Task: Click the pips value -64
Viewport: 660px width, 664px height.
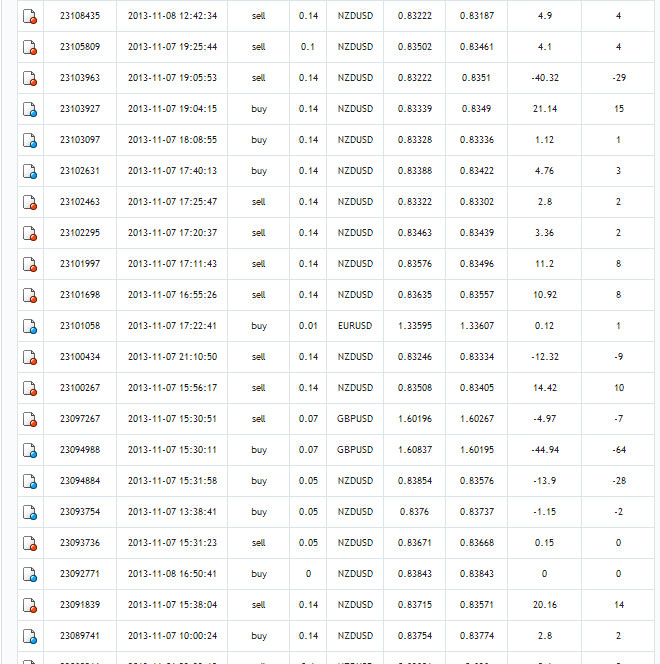Action: coord(619,449)
